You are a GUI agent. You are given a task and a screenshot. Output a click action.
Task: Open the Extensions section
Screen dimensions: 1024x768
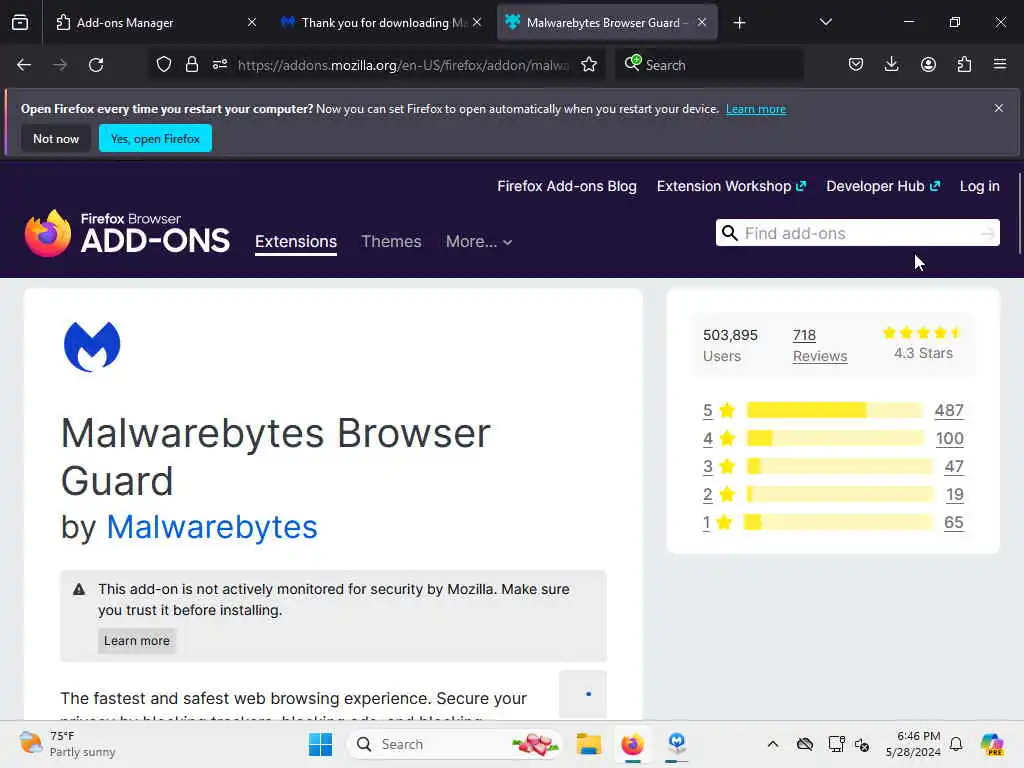296,242
